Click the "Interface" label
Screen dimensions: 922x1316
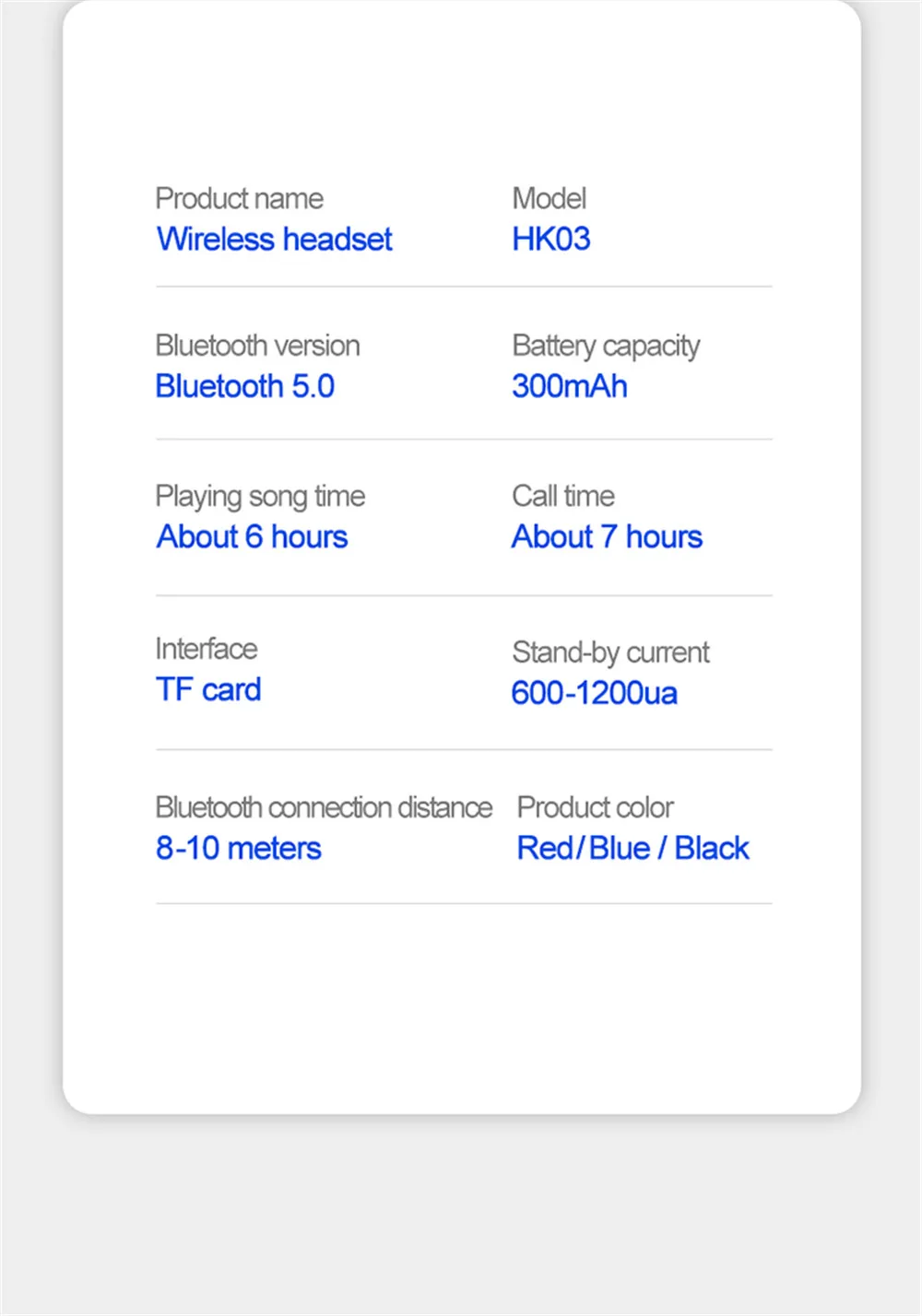pos(207,649)
